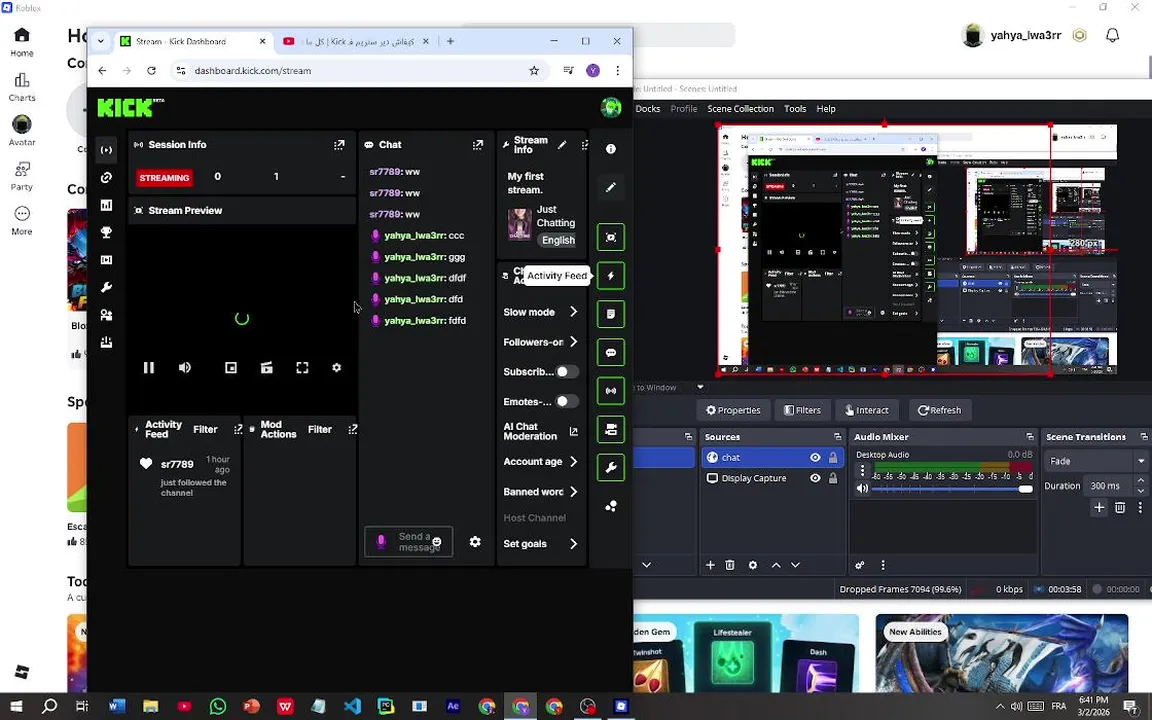
Task: Mute Desktop Audio speaker icon in OBS
Action: pos(863,489)
